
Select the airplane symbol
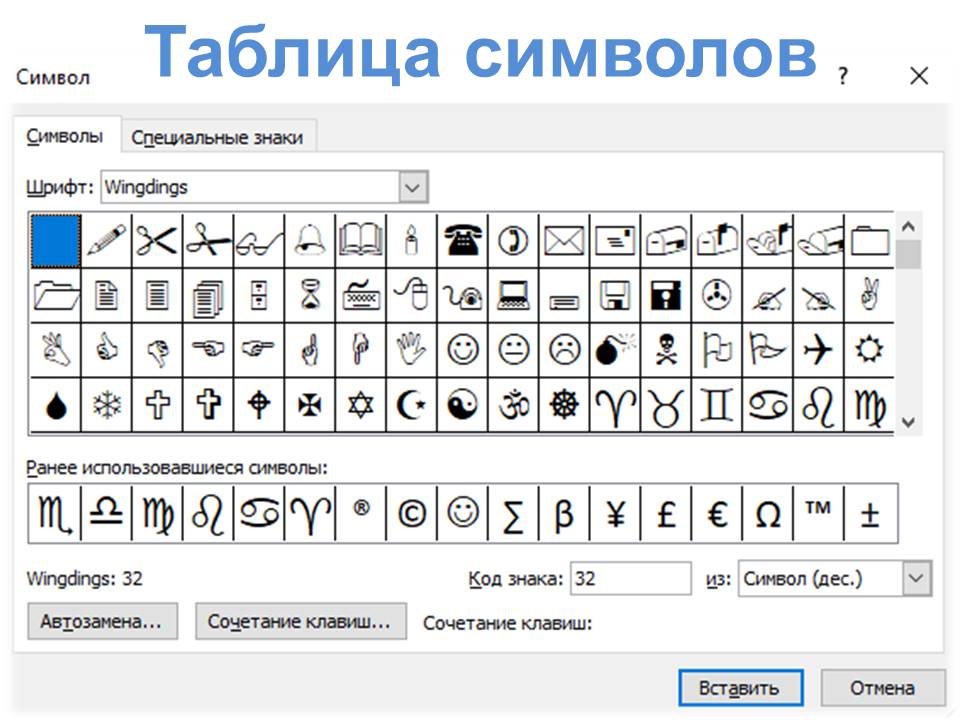click(x=818, y=350)
